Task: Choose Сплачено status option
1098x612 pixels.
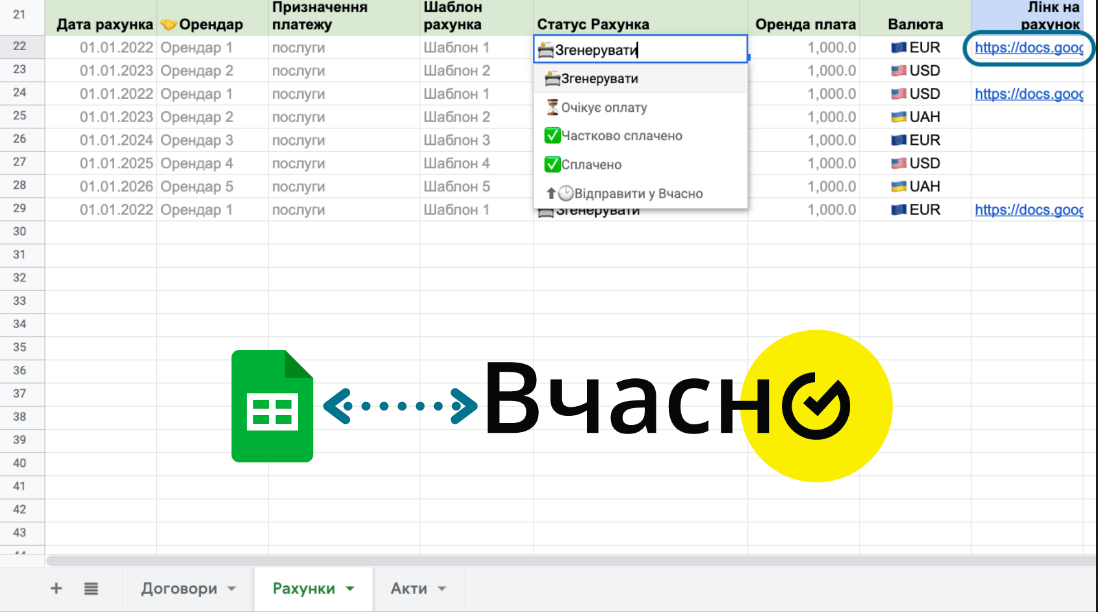Action: click(x=641, y=165)
